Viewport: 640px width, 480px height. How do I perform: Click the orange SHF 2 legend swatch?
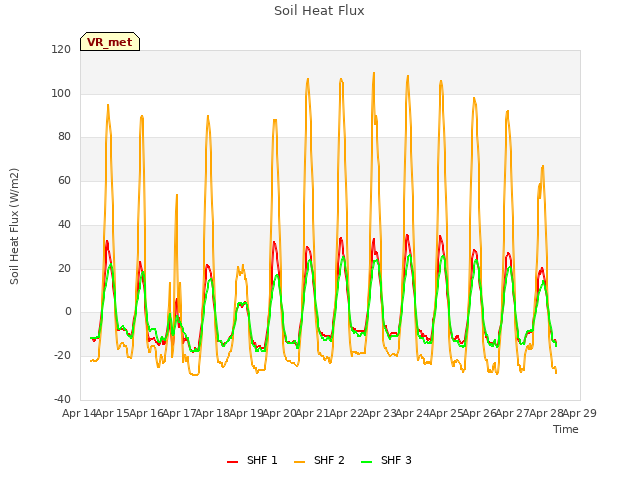click(299, 462)
